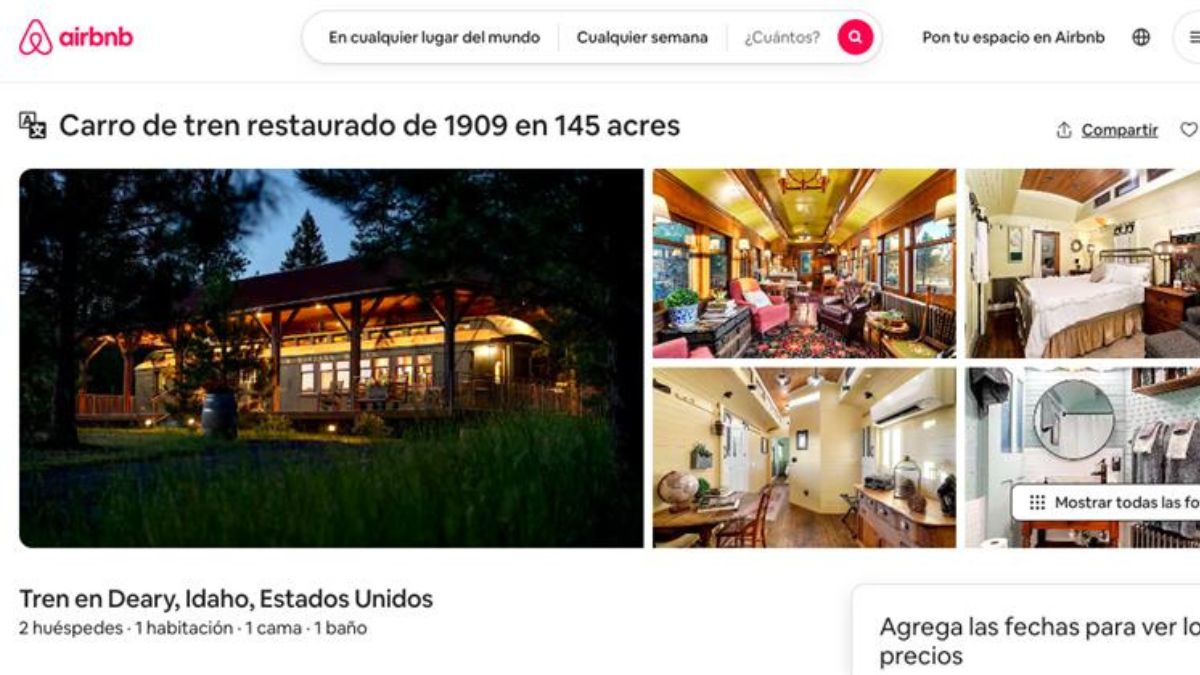
Task: Open the globe language selector
Action: [1141, 38]
